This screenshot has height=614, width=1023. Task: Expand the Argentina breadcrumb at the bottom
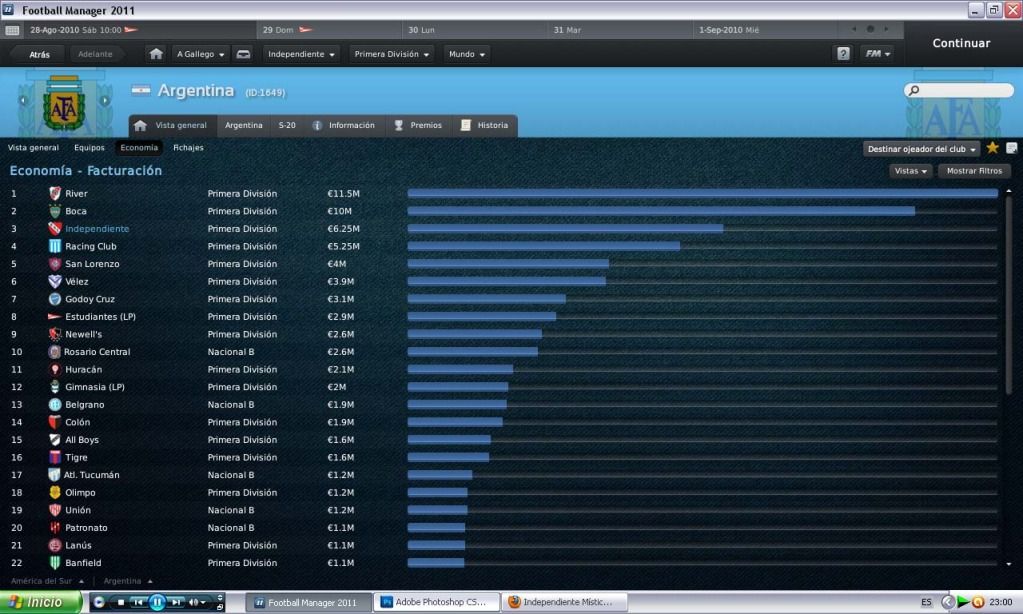[128, 581]
